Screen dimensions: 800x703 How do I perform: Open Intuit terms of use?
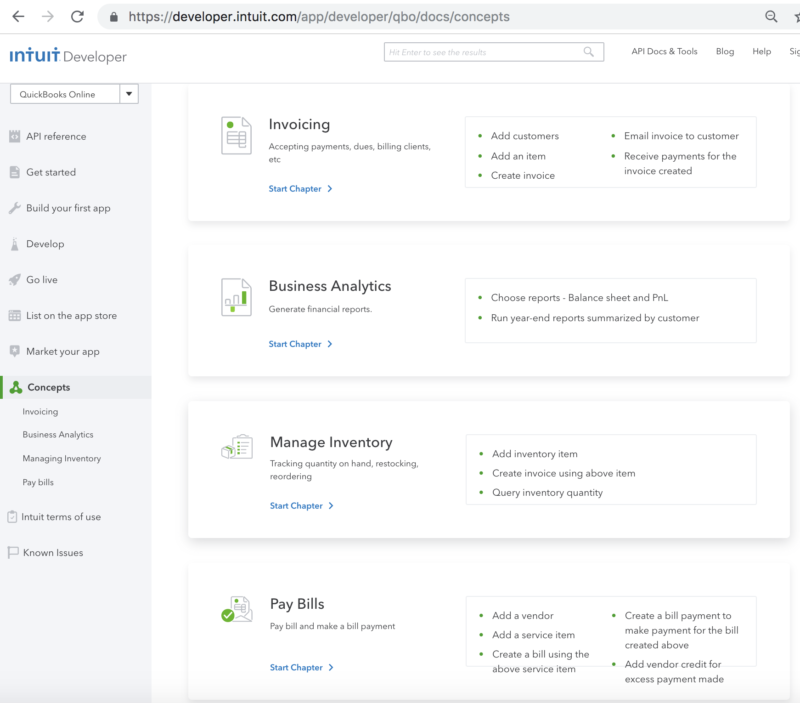click(x=61, y=517)
